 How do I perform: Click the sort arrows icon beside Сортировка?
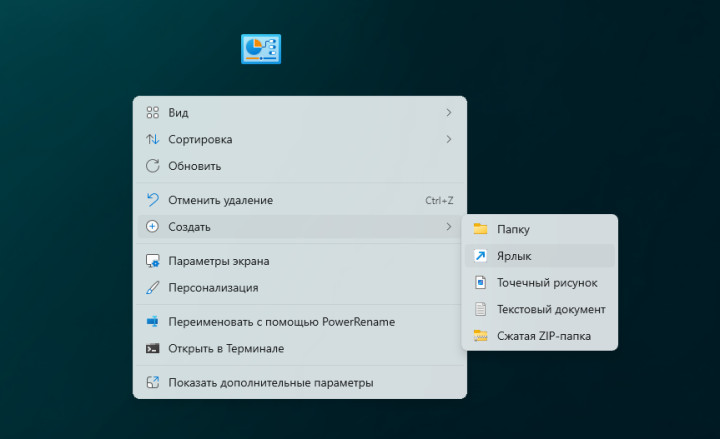[x=153, y=139]
